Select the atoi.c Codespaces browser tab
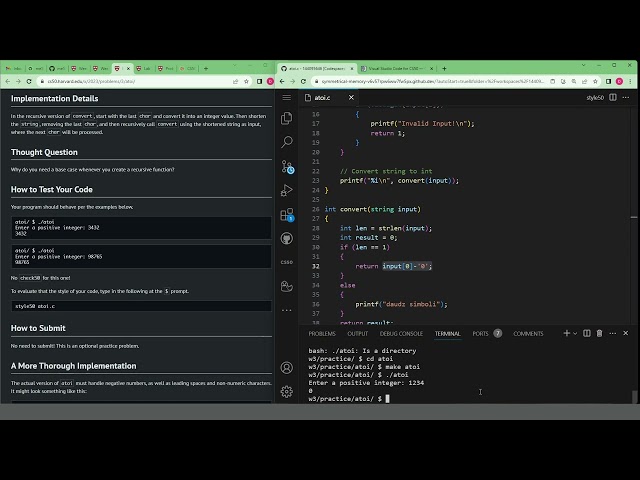This screenshot has height=480, width=640. pyautogui.click(x=316, y=69)
